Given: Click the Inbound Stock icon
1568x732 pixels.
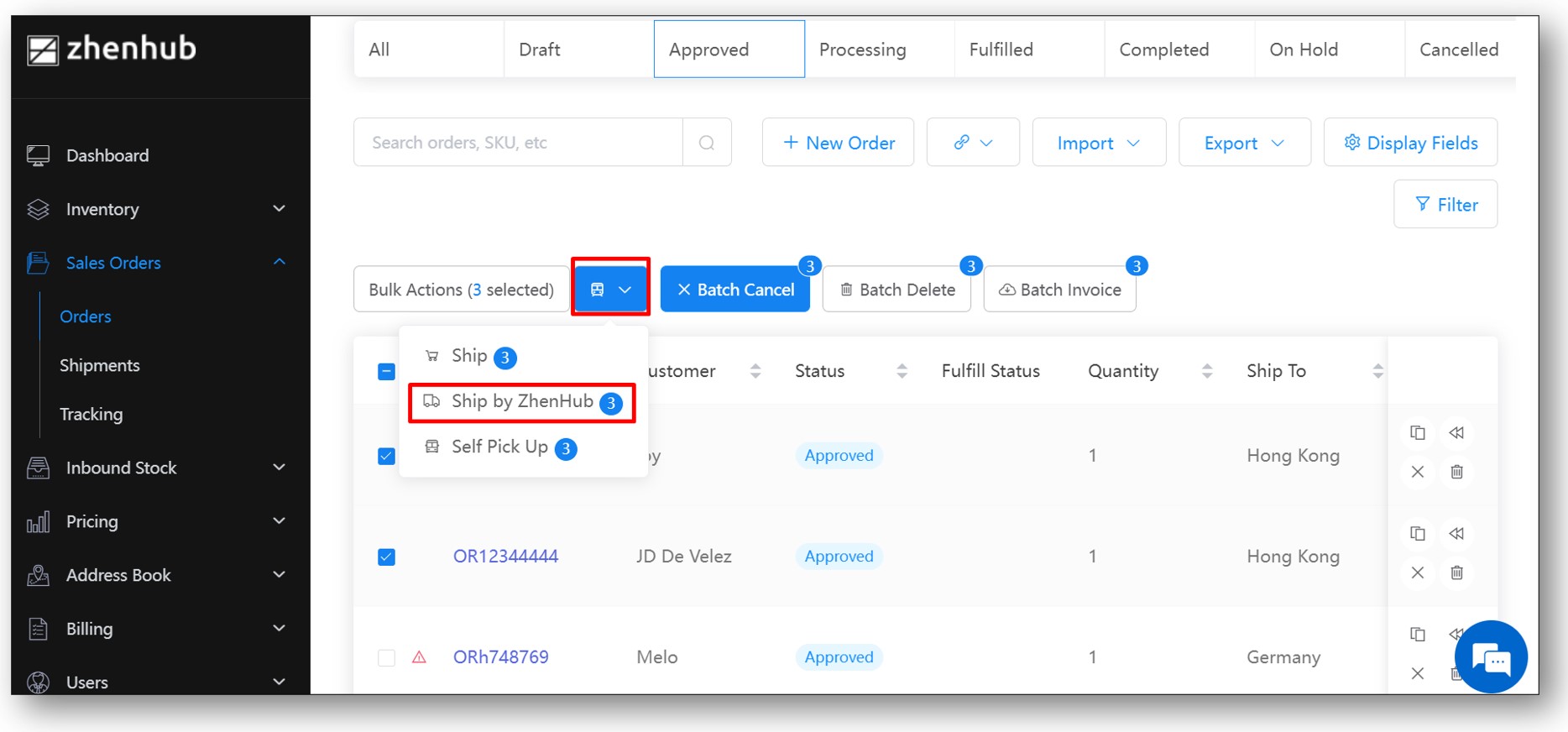Looking at the screenshot, I should [39, 468].
